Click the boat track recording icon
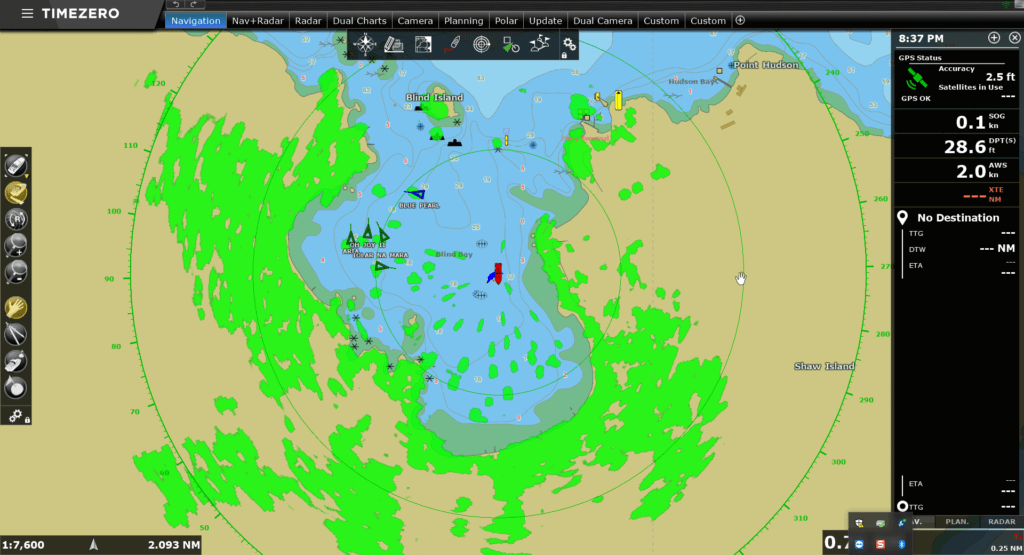Viewport: 1024px width, 555px height. click(x=453, y=44)
